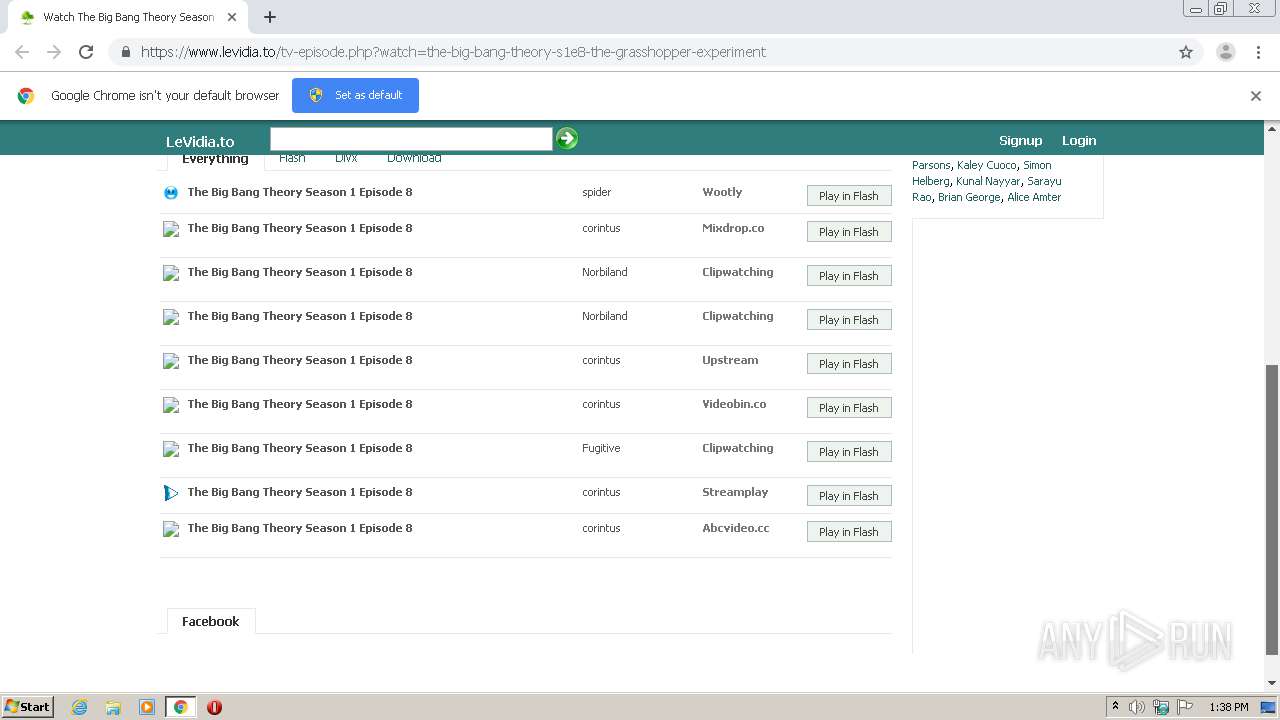This screenshot has height=720, width=1280.
Task: Click the Videobin.co row broken image icon
Action: 171,405
